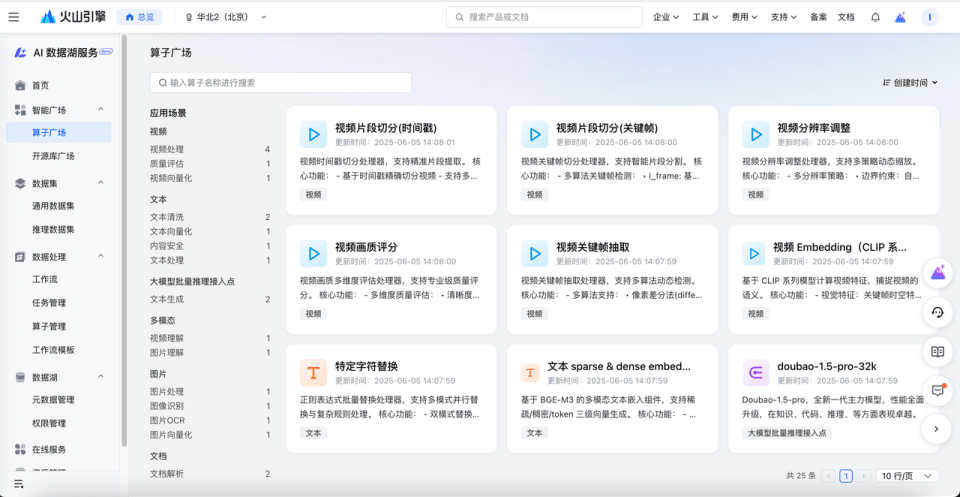This screenshot has height=497, width=960.
Task: Filter by 视频处理 scenario
Action: pyautogui.click(x=167, y=149)
